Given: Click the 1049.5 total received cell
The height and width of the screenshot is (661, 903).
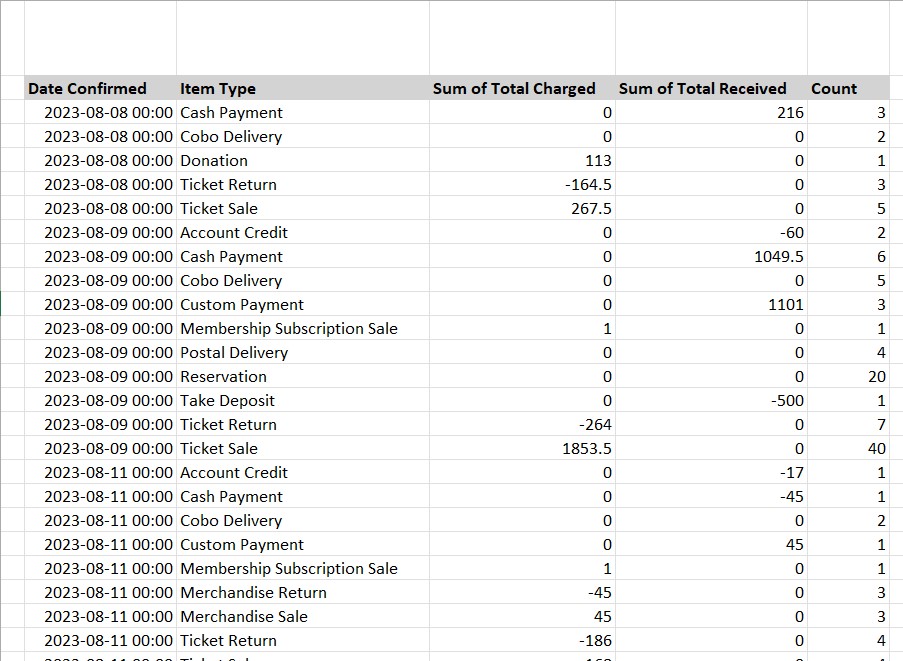Looking at the screenshot, I should pyautogui.click(x=711, y=257).
